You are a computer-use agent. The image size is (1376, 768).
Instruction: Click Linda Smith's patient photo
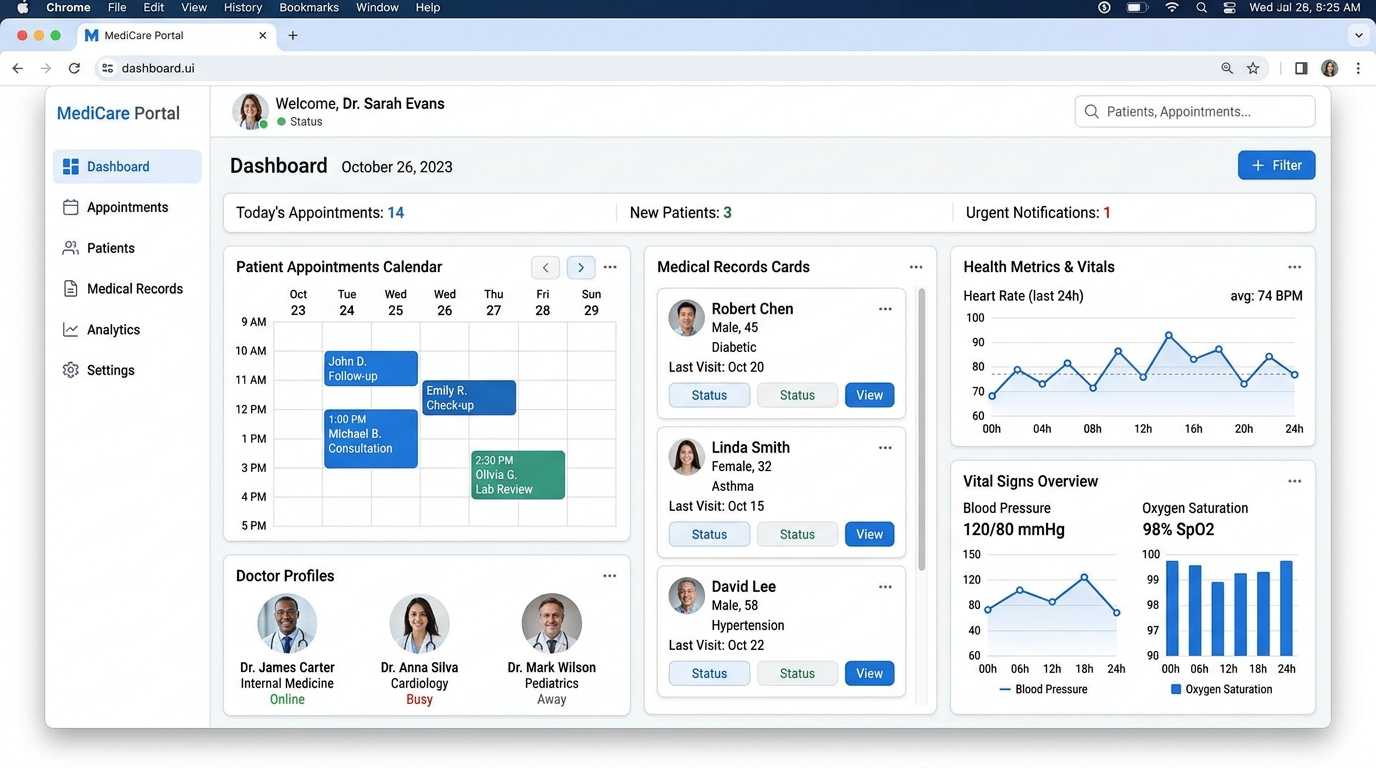click(x=686, y=457)
